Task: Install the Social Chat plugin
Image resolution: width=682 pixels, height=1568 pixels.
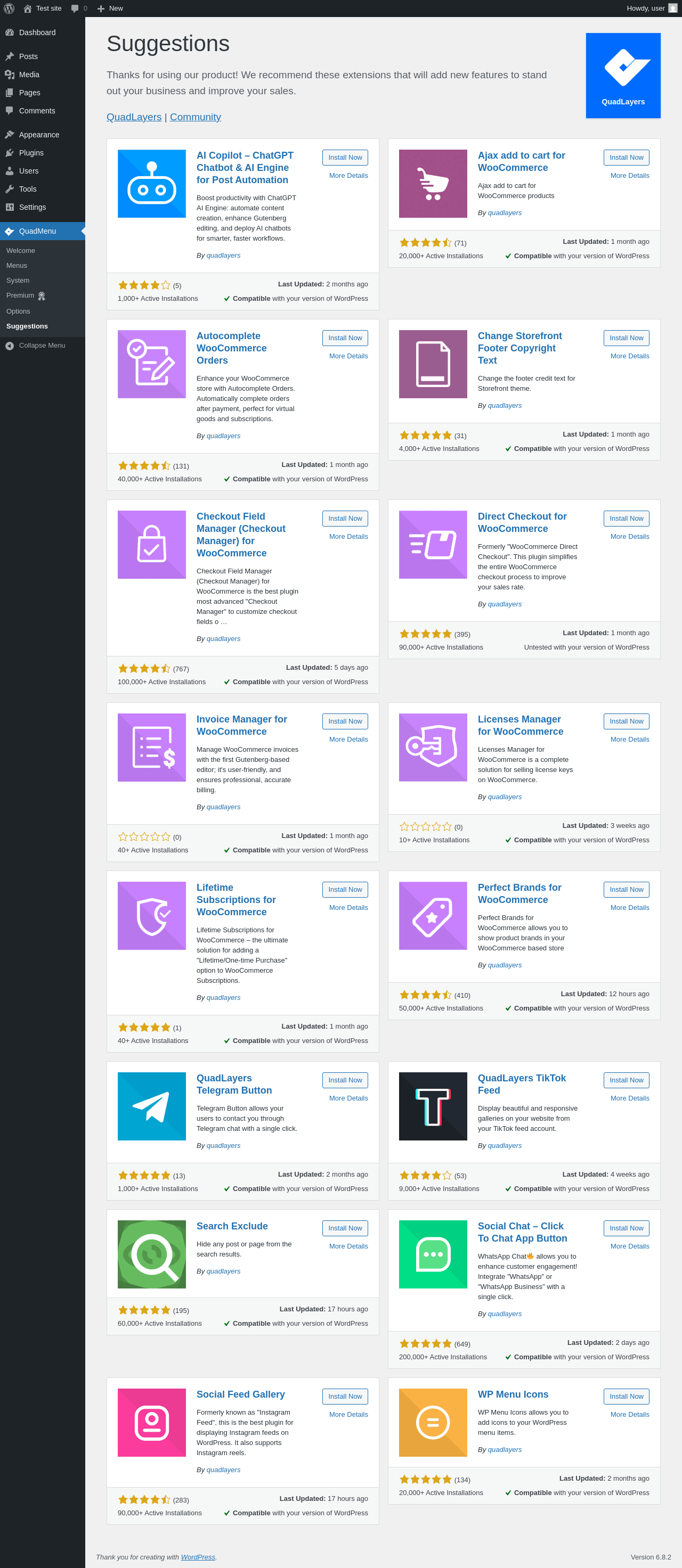Action: point(627,1228)
